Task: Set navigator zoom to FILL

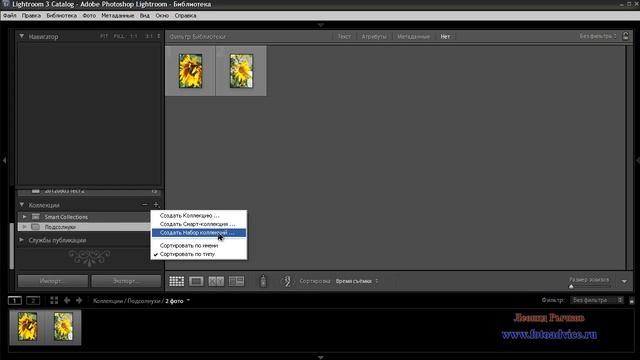Action: coord(119,36)
